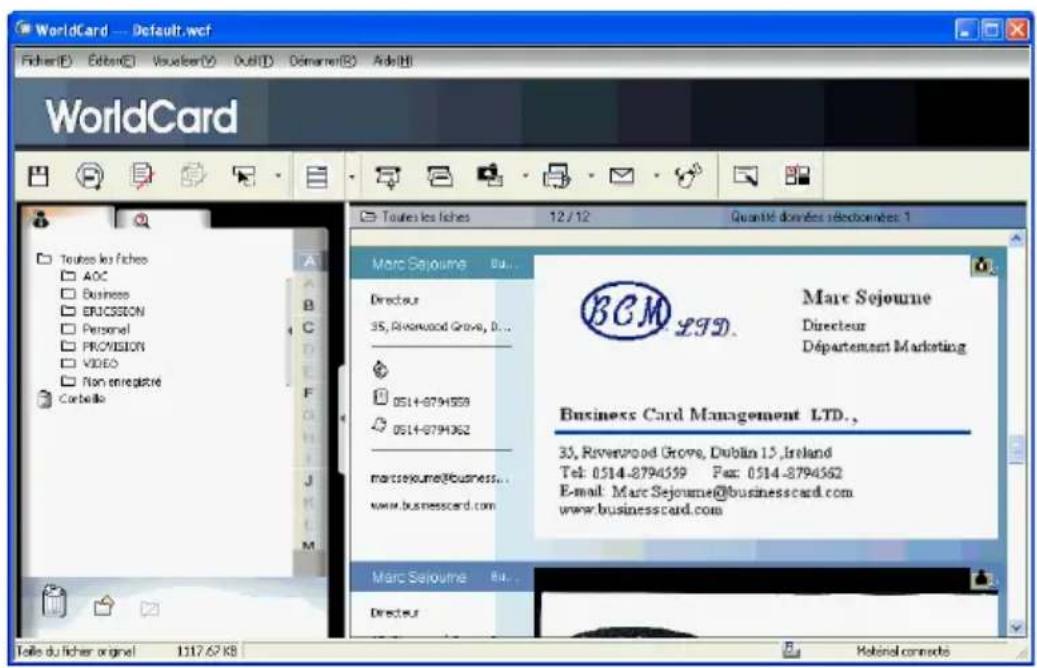Jump to letter F in alphabet index
The width and height of the screenshot is (1037, 668).
[308, 394]
